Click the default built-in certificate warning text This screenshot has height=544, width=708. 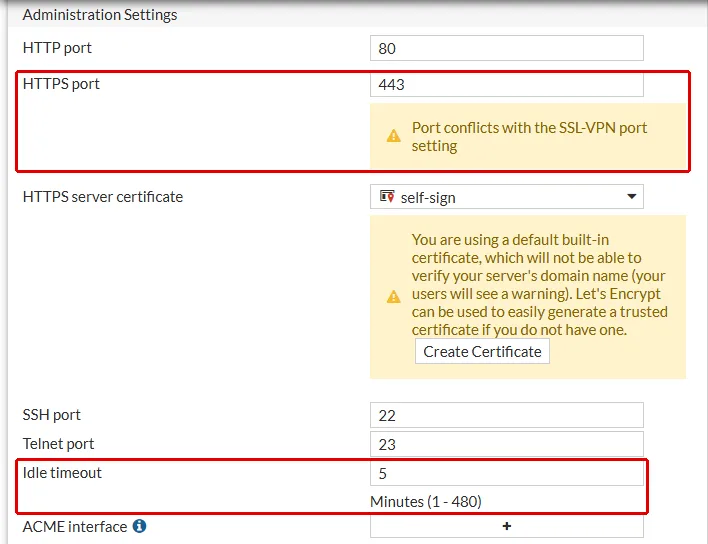click(x=540, y=284)
